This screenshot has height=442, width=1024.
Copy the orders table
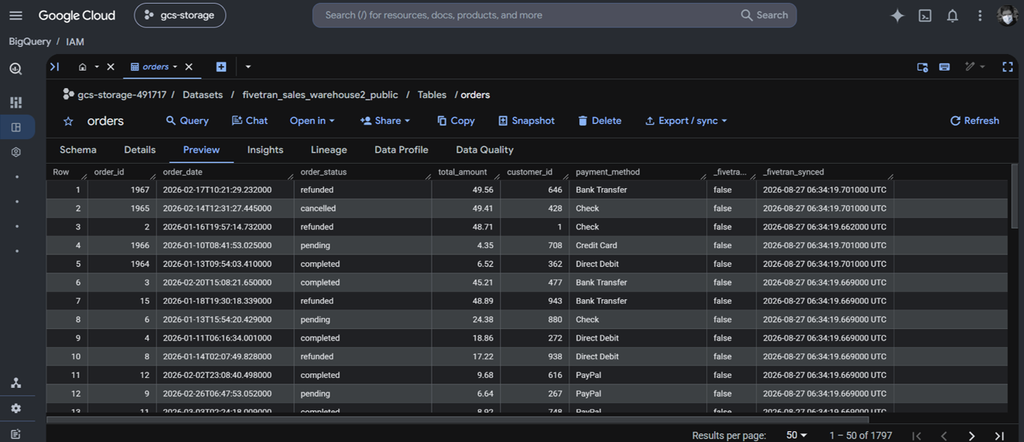point(456,121)
